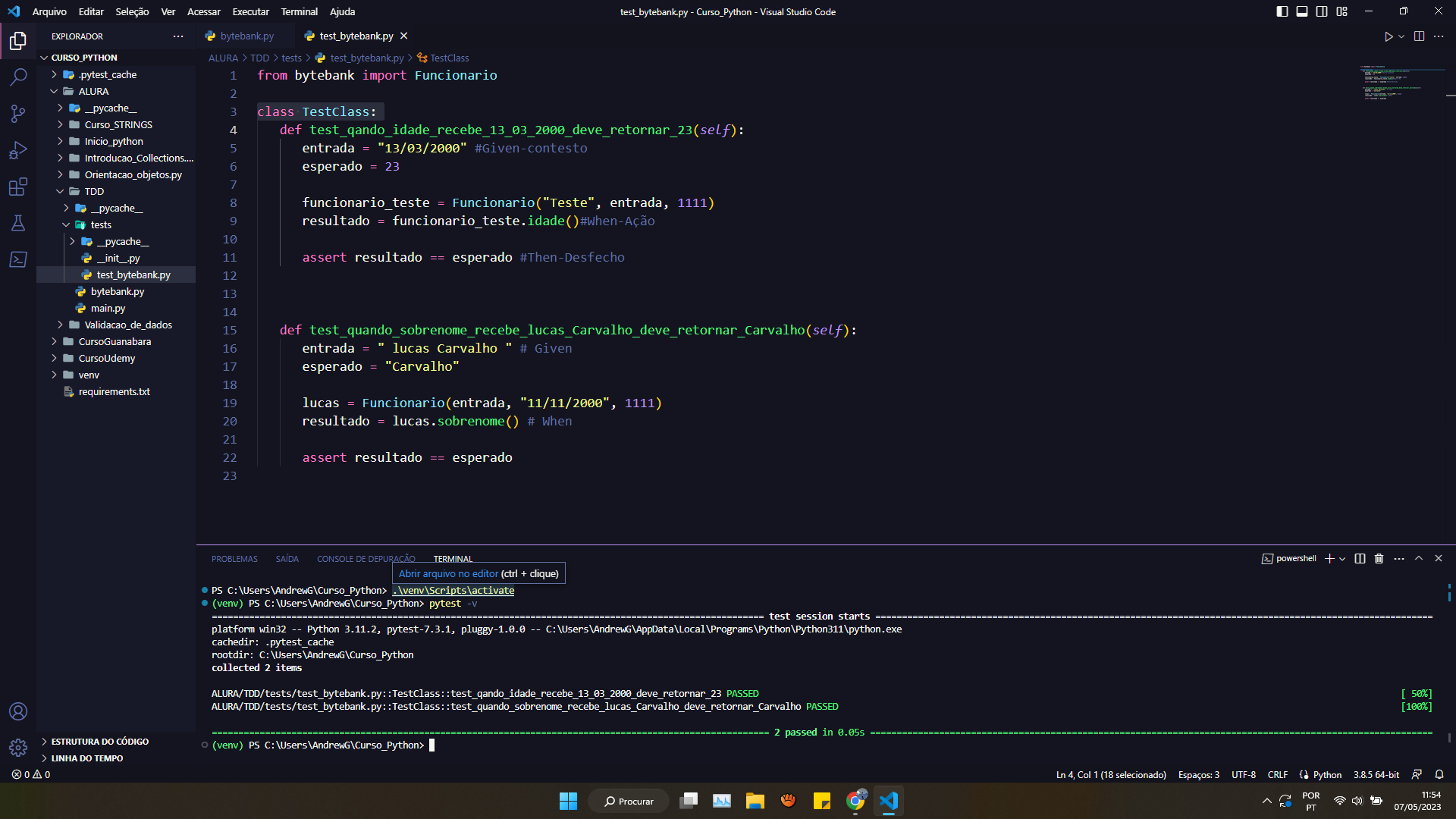Open the Editar menu

pyautogui.click(x=91, y=11)
